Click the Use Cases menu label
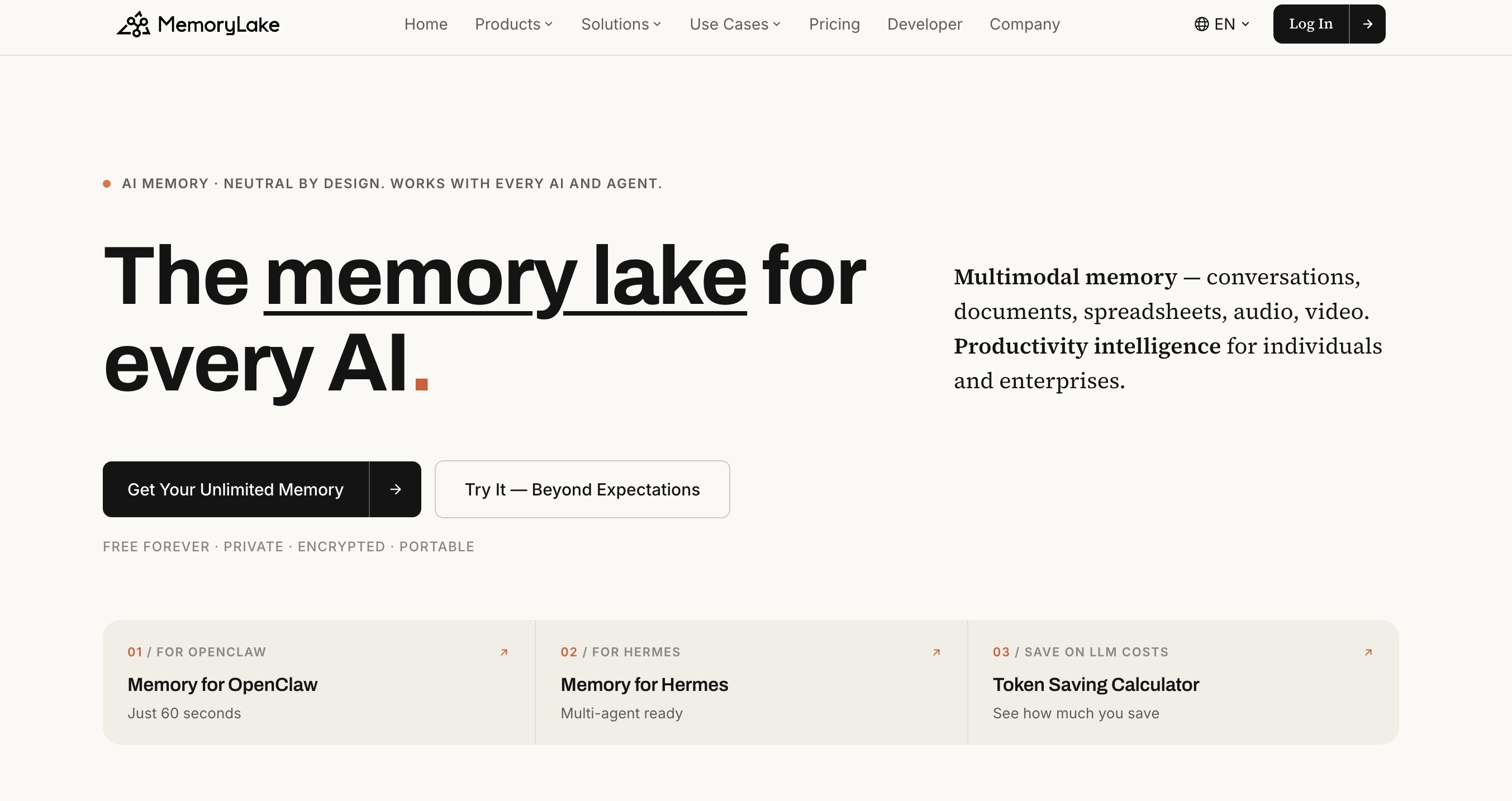The width and height of the screenshot is (1512, 801). 729,24
